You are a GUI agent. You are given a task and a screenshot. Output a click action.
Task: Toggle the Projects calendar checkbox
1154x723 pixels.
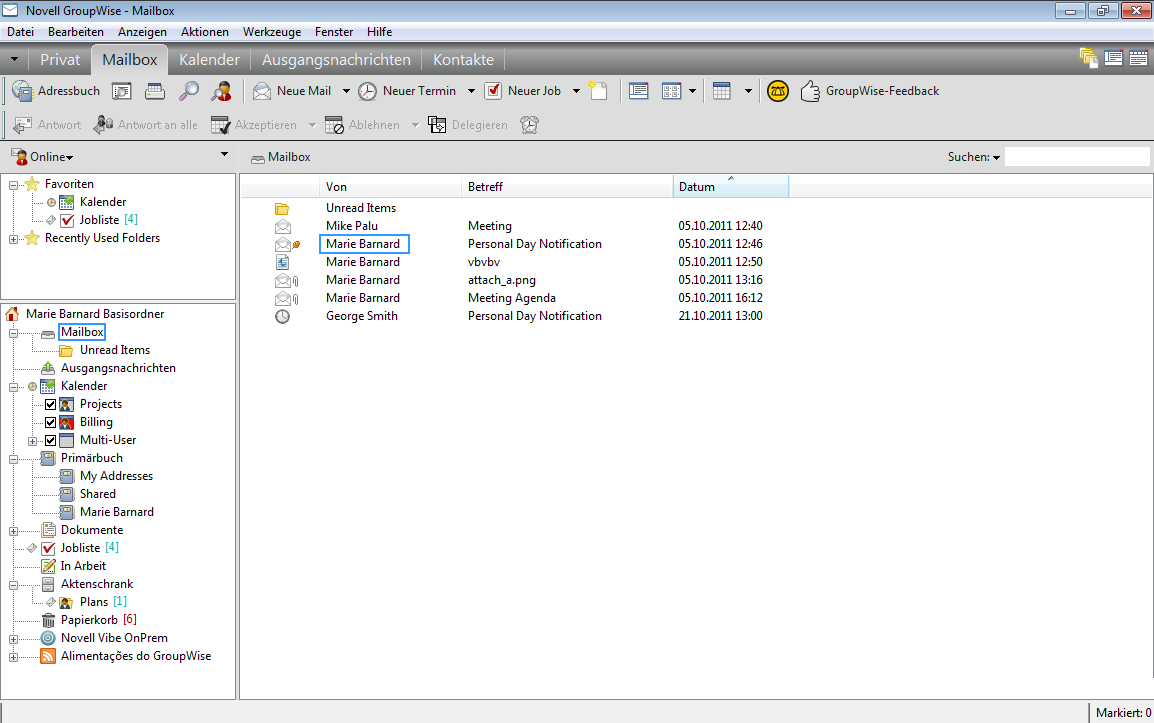point(51,404)
